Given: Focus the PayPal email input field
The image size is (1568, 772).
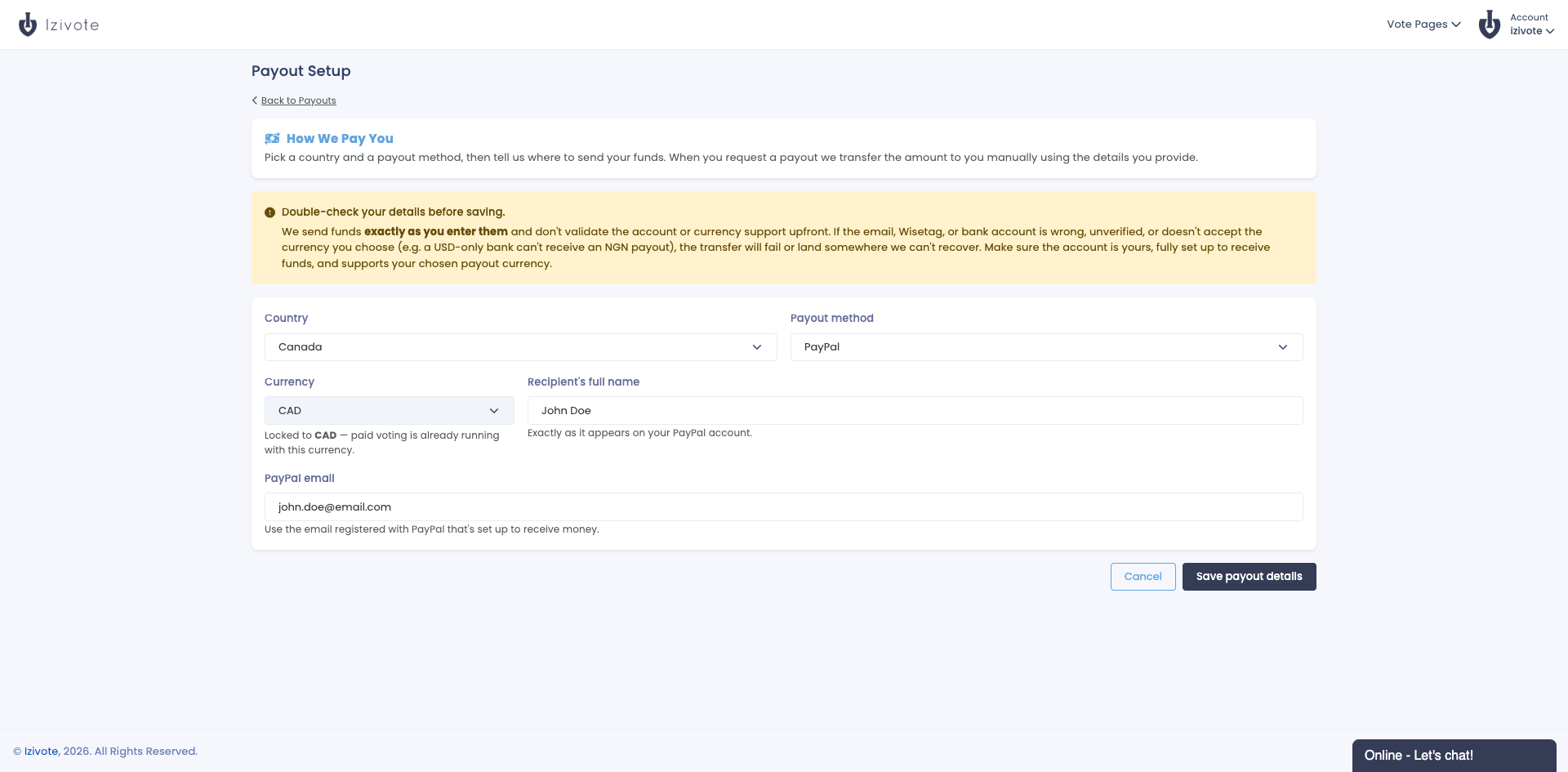Looking at the screenshot, I should 783,507.
